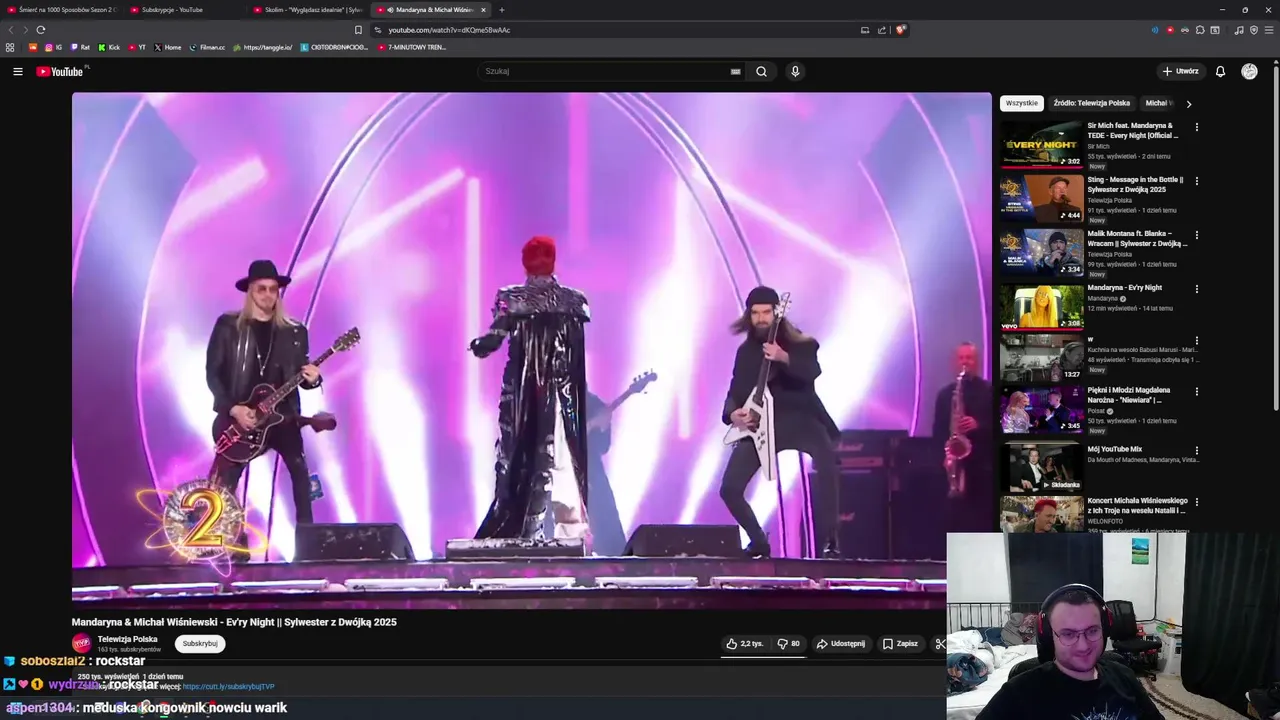1280x720 pixels.
Task: Switch to Śmierć na 1000 Sposobów tab
Action: coord(62,9)
